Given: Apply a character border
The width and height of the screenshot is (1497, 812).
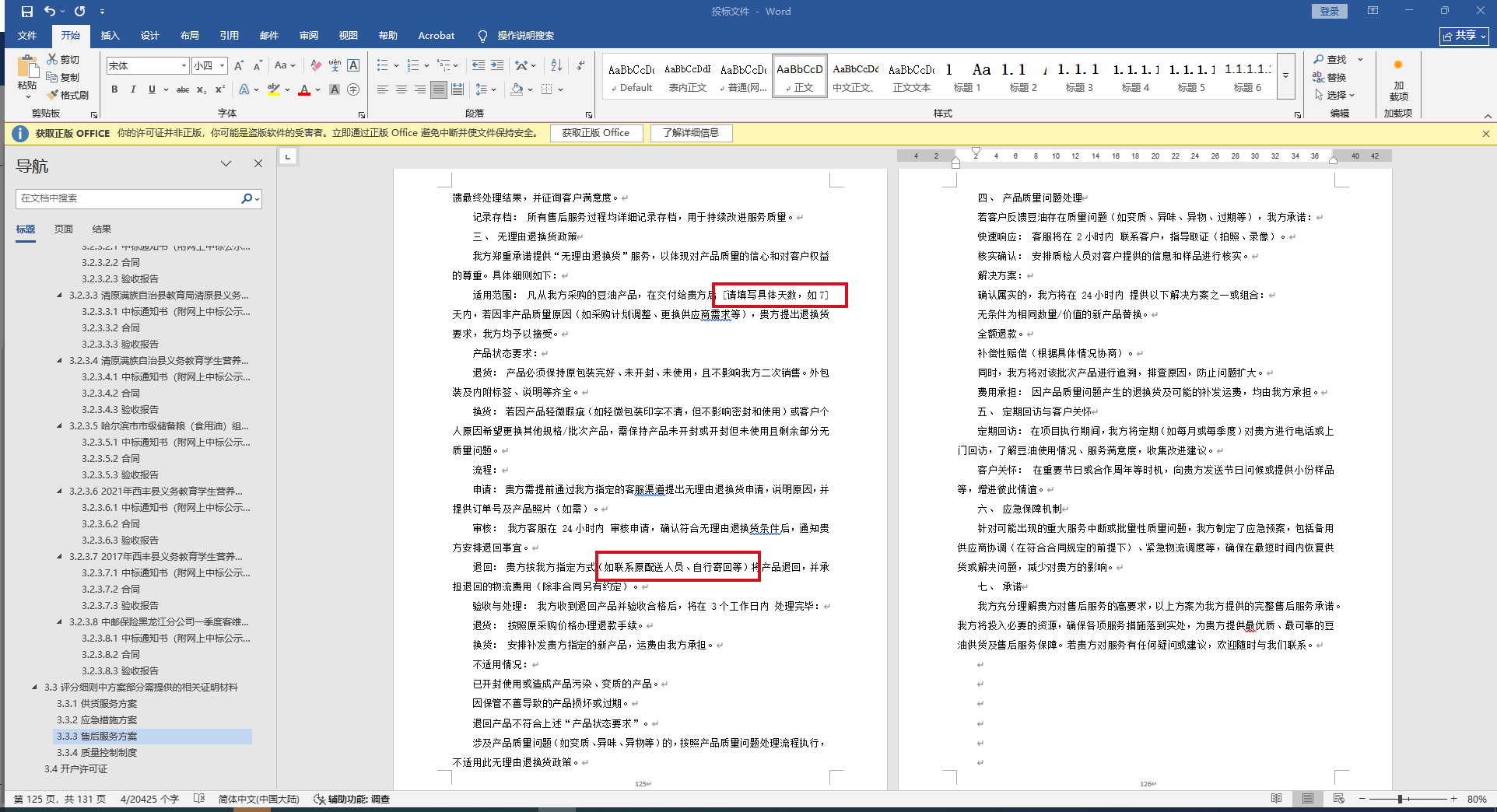Looking at the screenshot, I should [x=353, y=65].
